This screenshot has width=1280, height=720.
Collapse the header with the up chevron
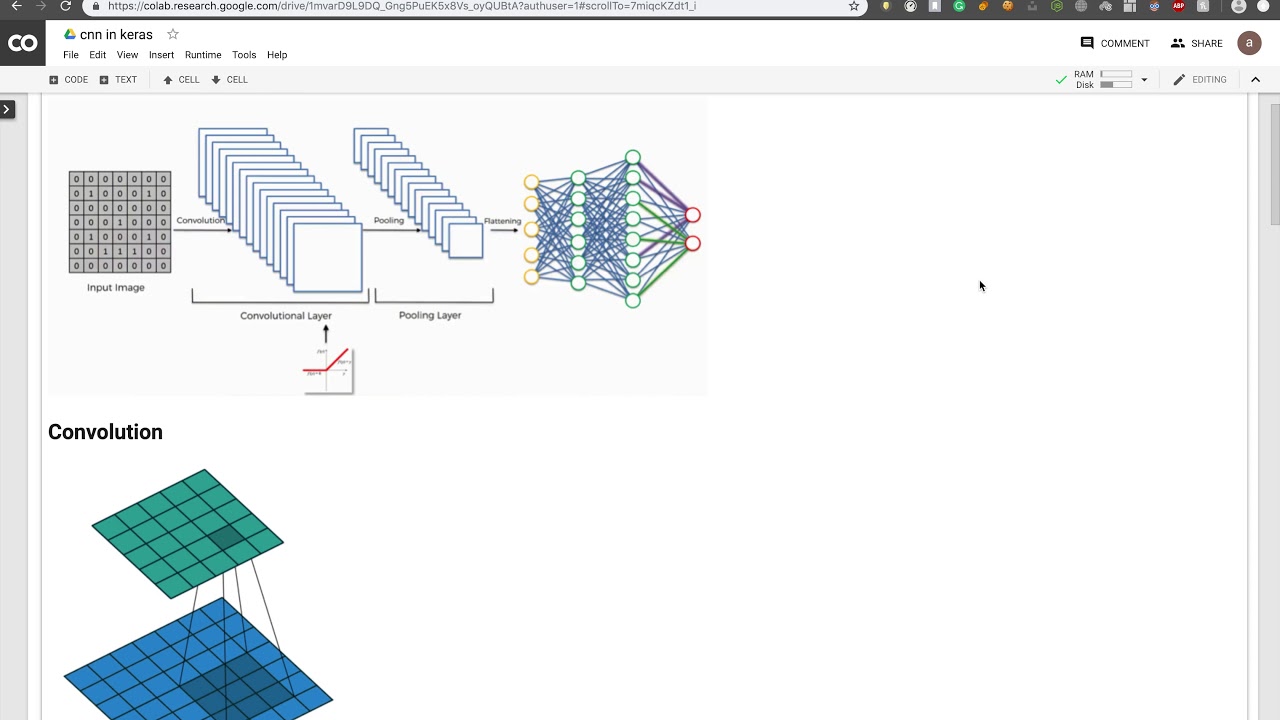click(1256, 80)
